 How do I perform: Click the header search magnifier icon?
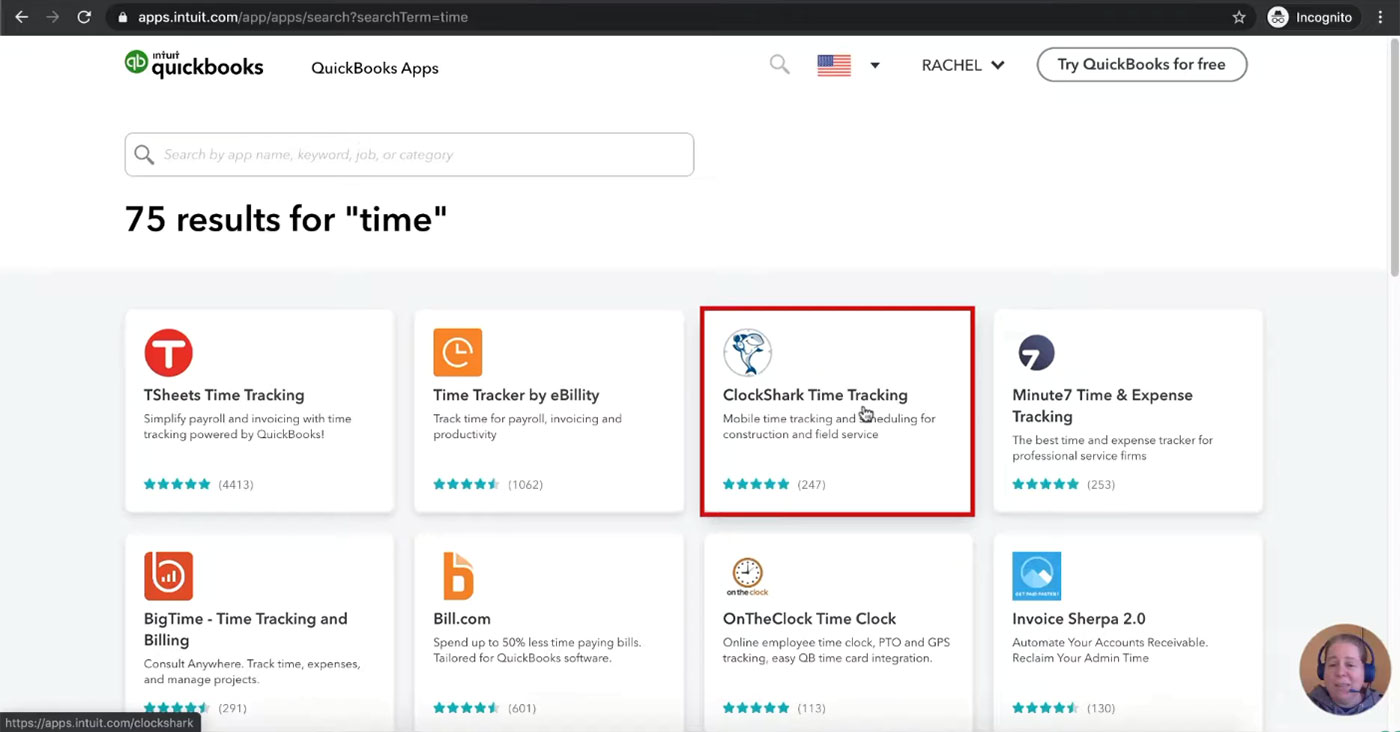[780, 65]
